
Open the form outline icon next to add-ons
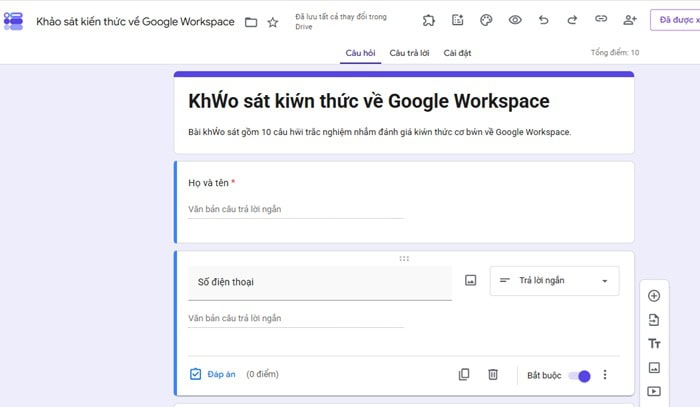458,20
